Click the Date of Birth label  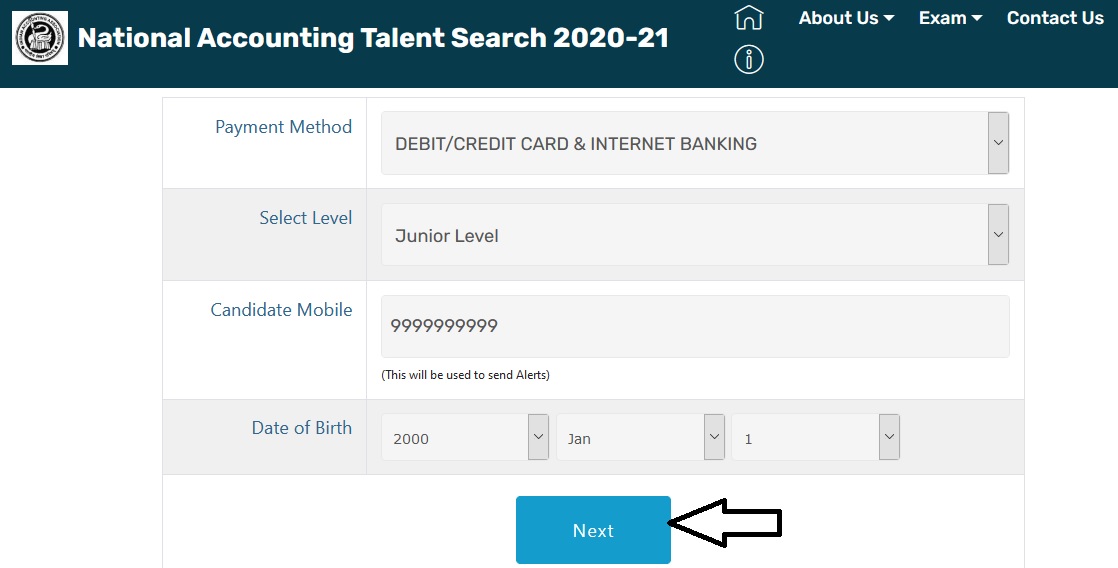click(302, 428)
